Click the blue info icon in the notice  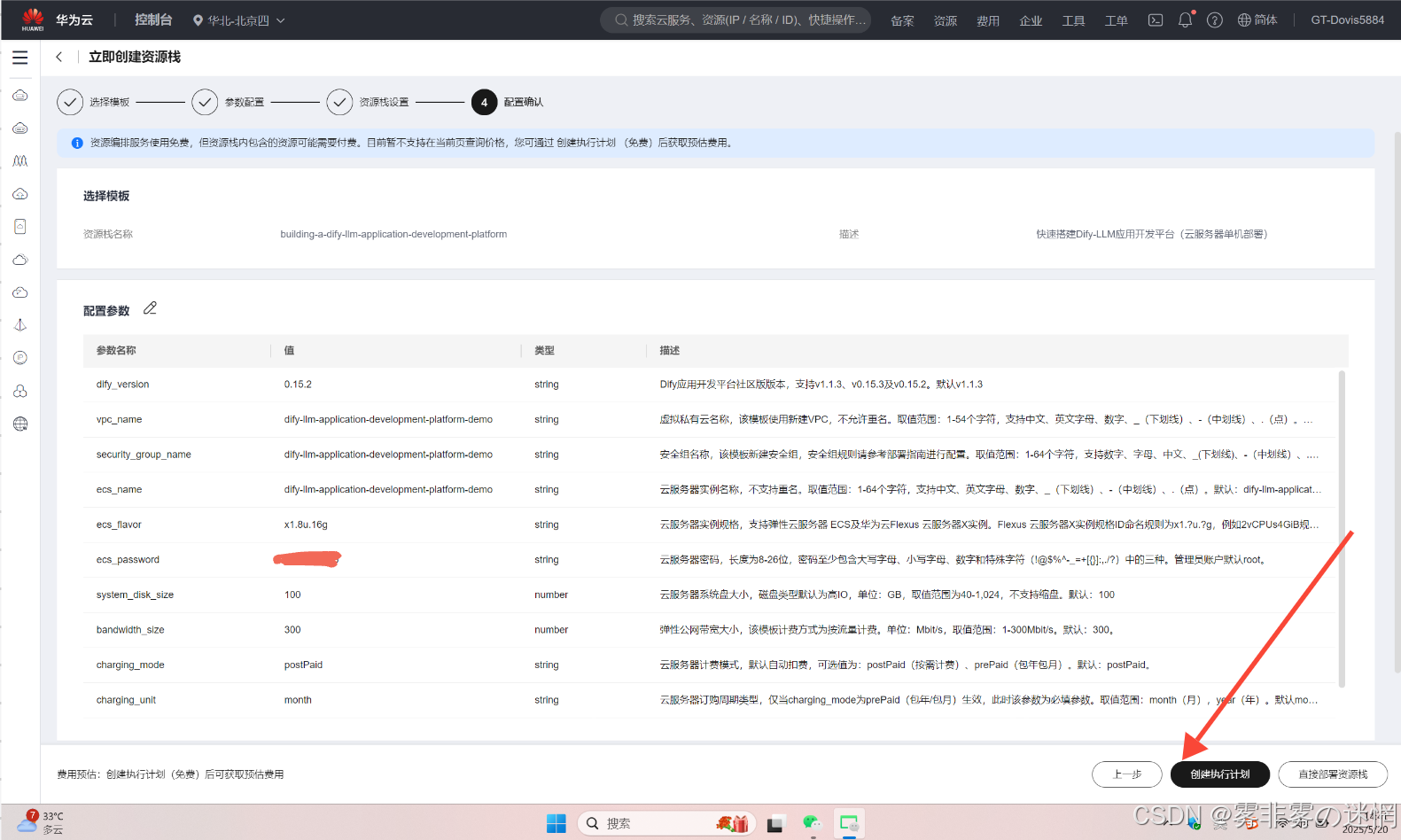77,143
